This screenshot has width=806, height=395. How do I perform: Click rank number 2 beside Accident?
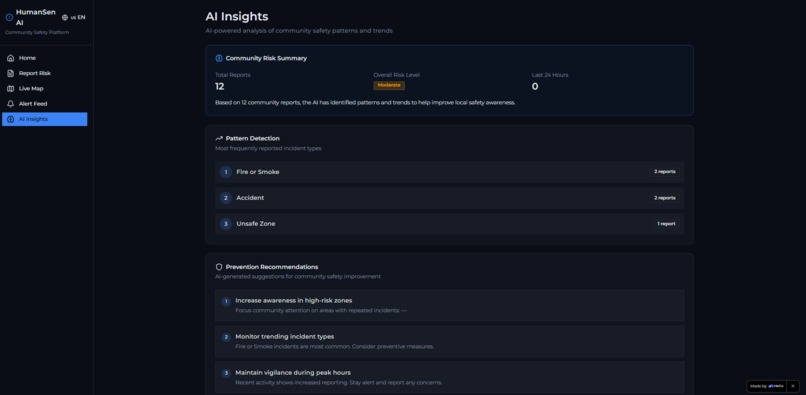tap(226, 198)
